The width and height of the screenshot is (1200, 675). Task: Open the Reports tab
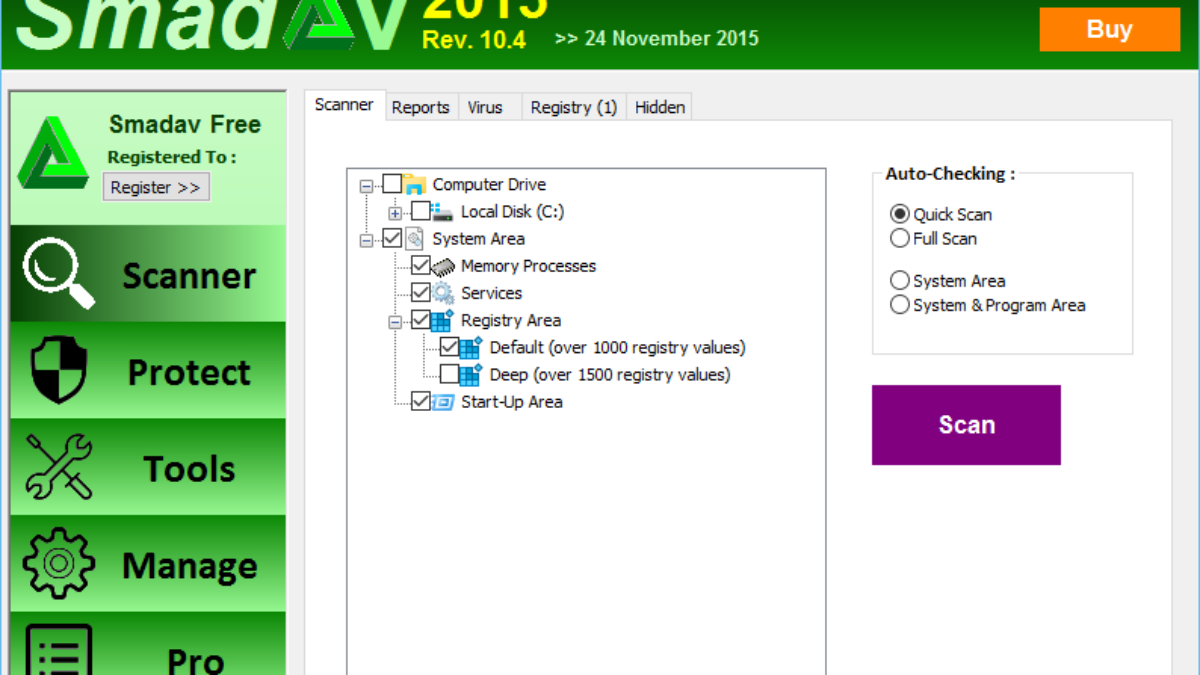click(420, 107)
